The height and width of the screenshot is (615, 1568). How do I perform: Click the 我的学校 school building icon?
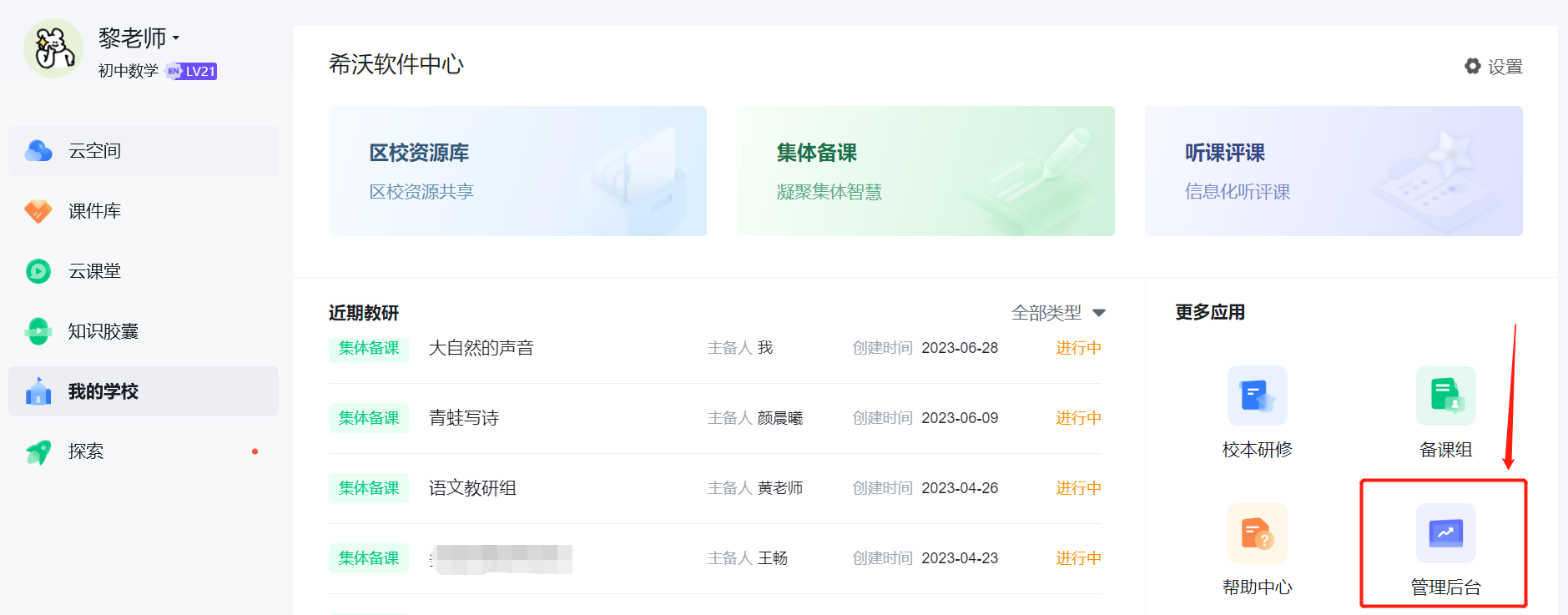point(38,391)
